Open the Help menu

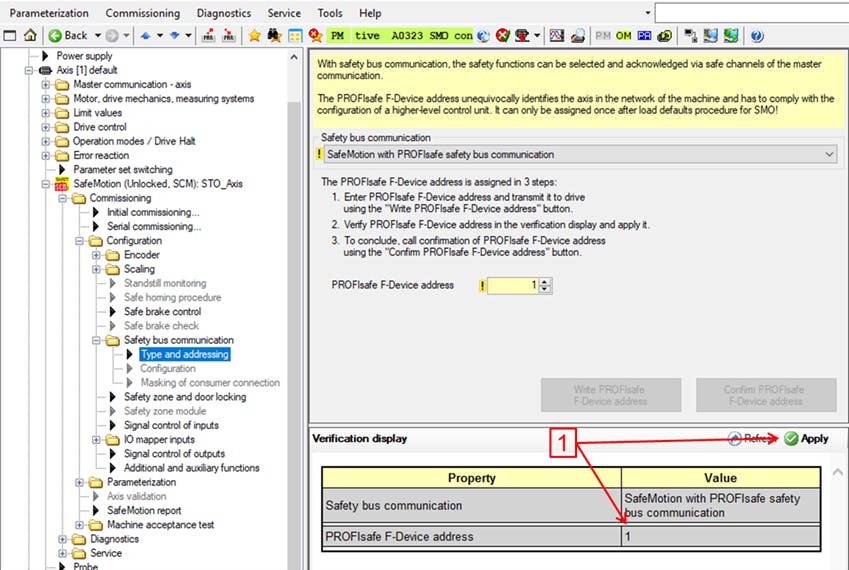370,13
